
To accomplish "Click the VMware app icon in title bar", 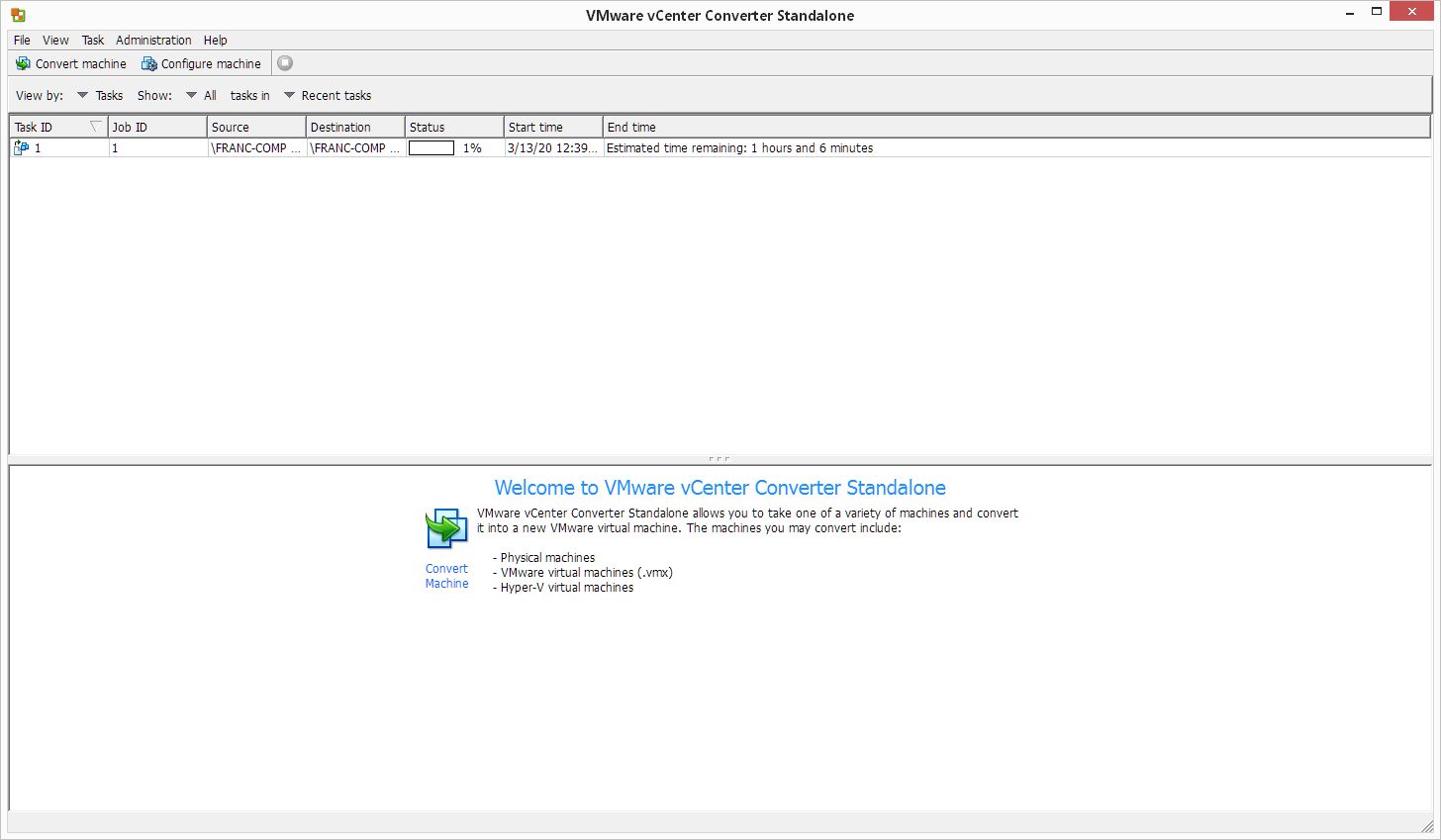I will pyautogui.click(x=18, y=15).
